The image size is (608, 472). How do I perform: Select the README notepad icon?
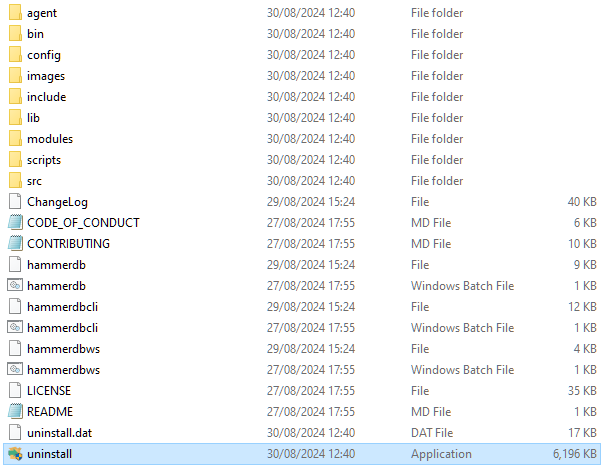(15, 411)
